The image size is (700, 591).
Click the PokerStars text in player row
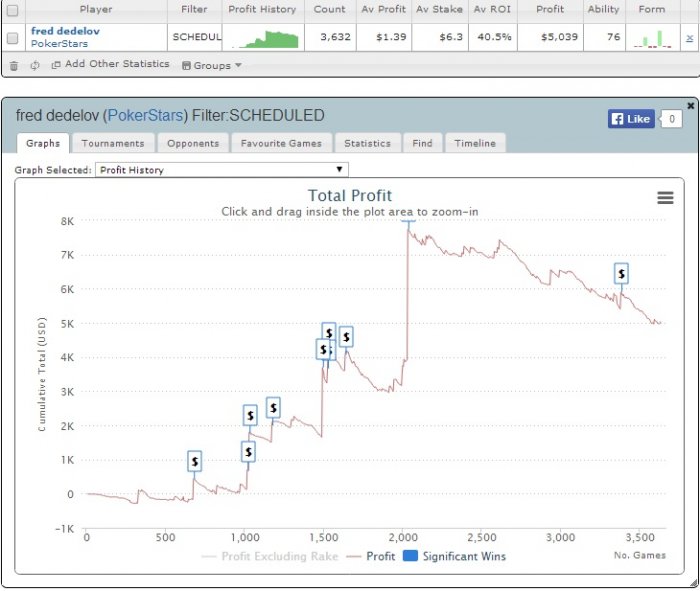pos(59,44)
